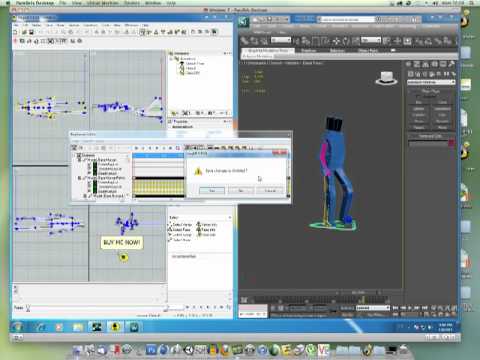This screenshot has height=360, width=480.
Task: Open Windows Explorer folder from taskbar
Action: (78, 327)
